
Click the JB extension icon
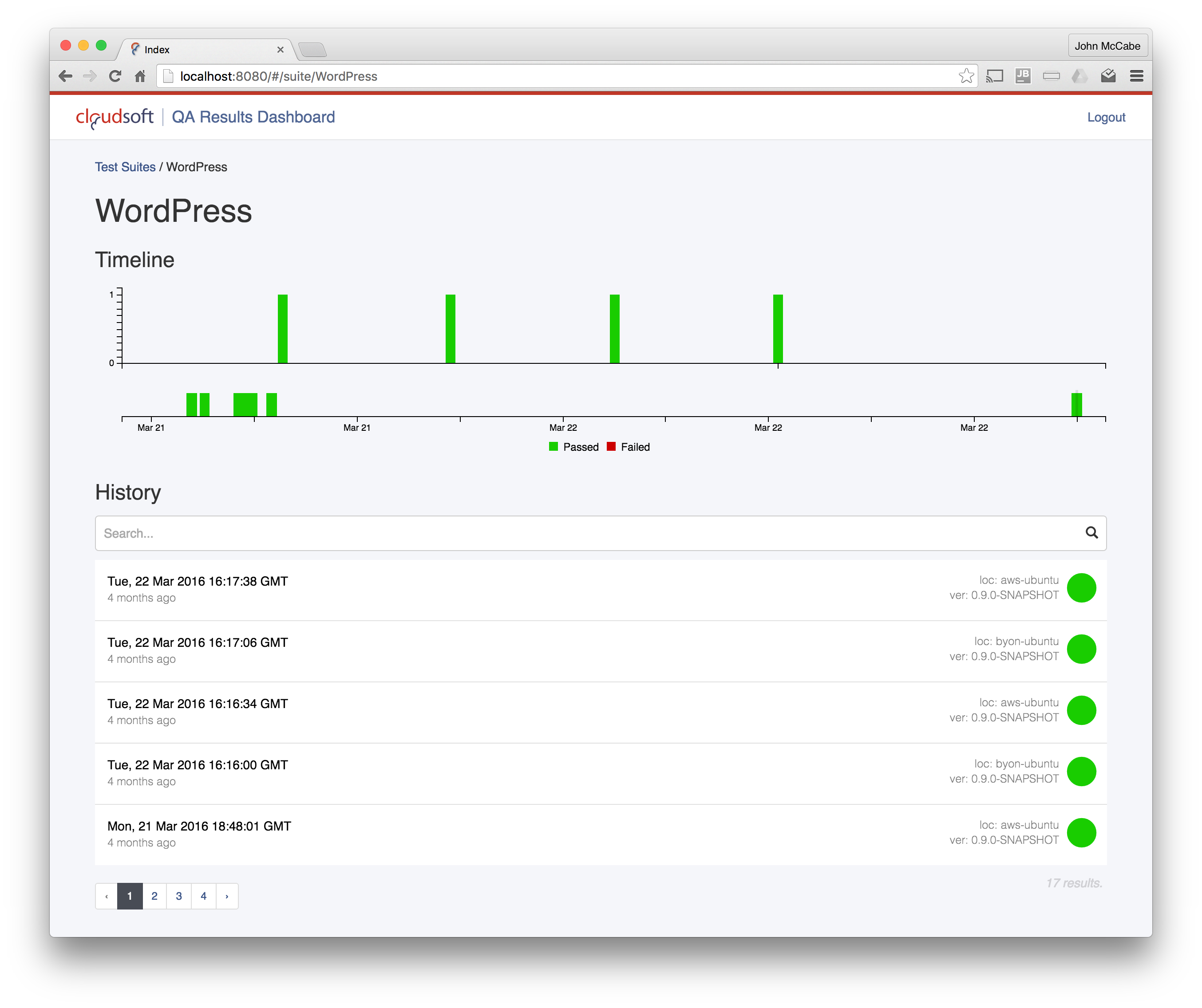1023,76
